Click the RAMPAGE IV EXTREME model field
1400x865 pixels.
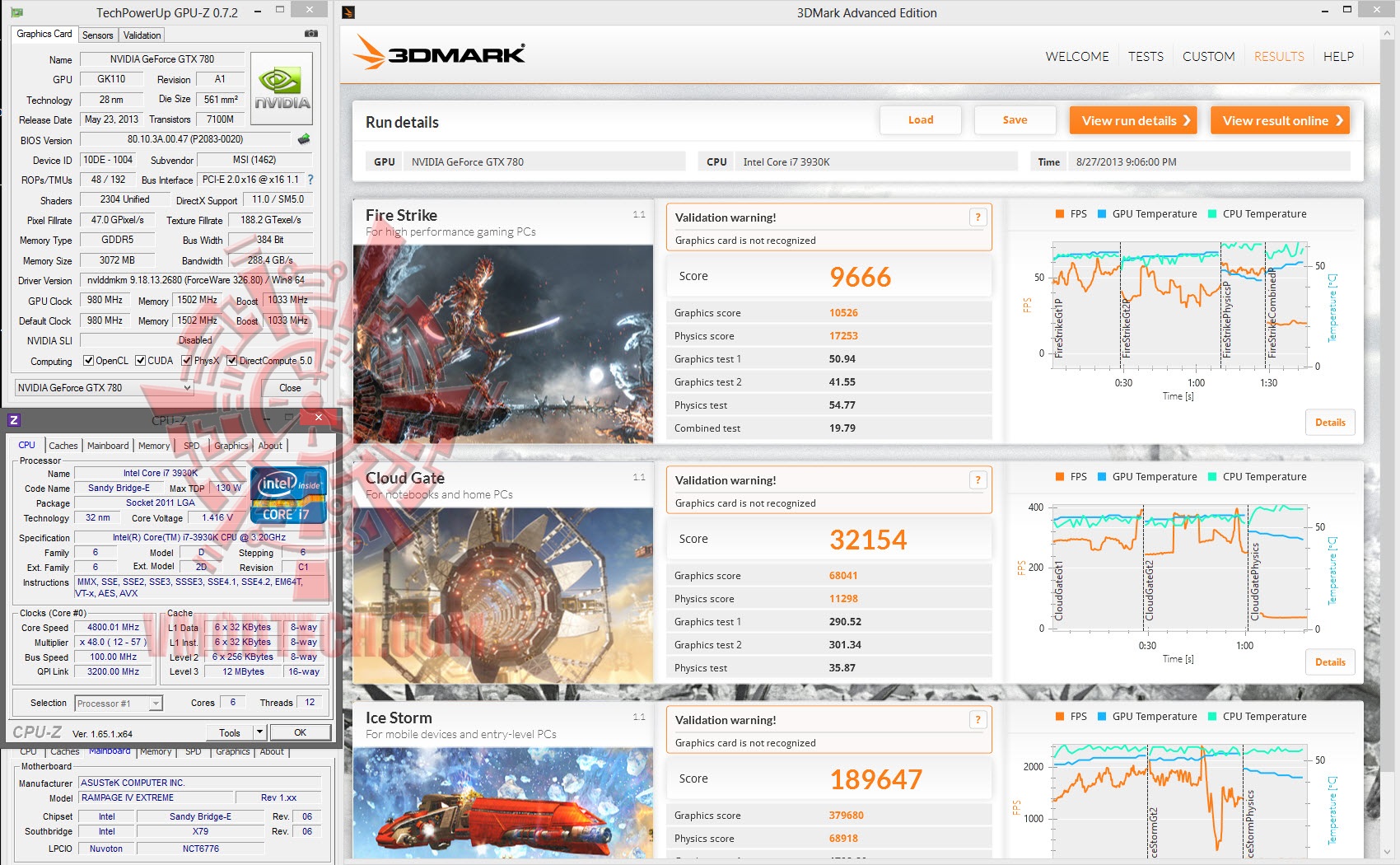(155, 798)
